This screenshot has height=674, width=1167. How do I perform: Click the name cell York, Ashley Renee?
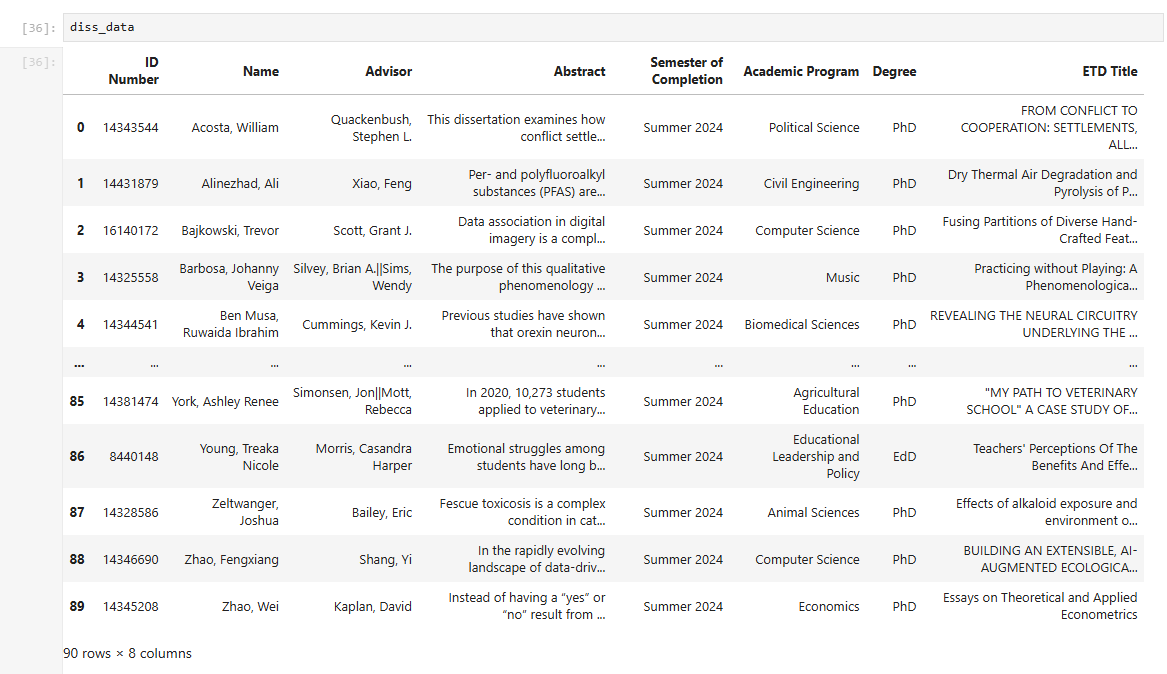(x=225, y=401)
